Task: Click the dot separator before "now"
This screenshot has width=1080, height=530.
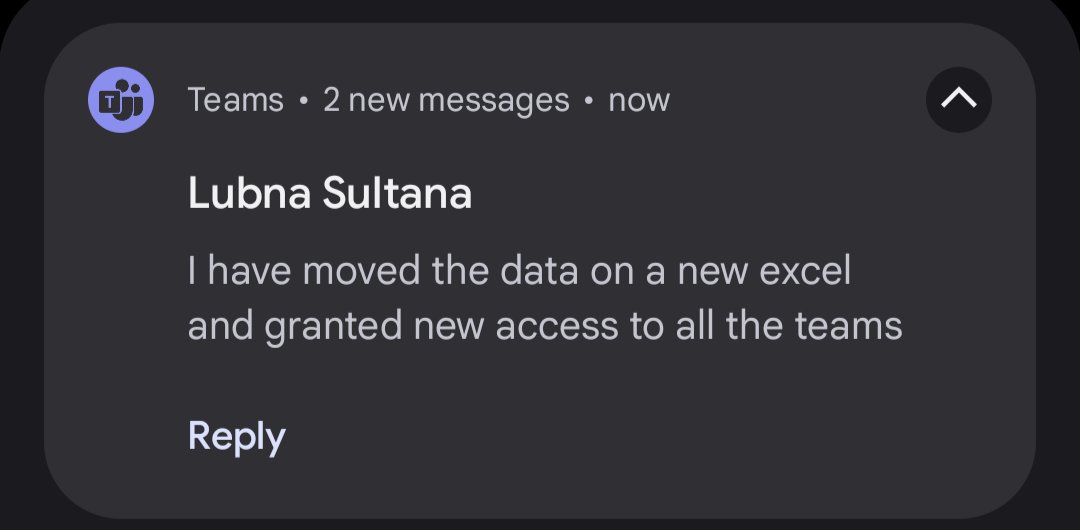Action: click(x=589, y=101)
